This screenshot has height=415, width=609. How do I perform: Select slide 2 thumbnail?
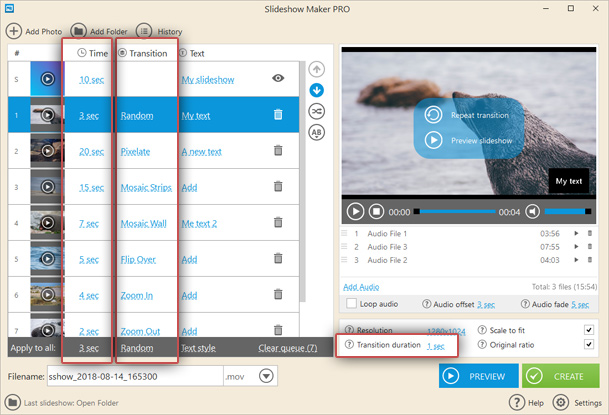click(47, 151)
